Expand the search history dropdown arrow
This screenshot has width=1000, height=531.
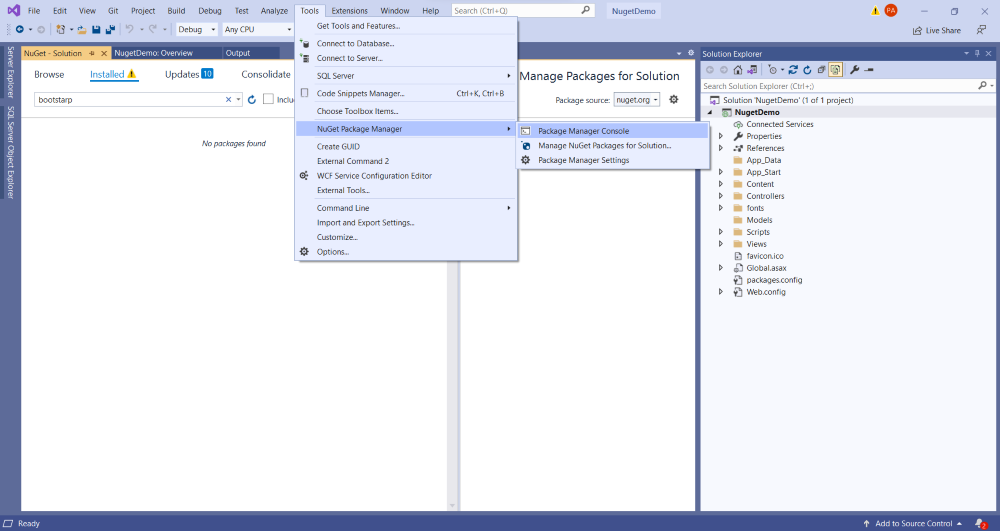click(x=239, y=99)
